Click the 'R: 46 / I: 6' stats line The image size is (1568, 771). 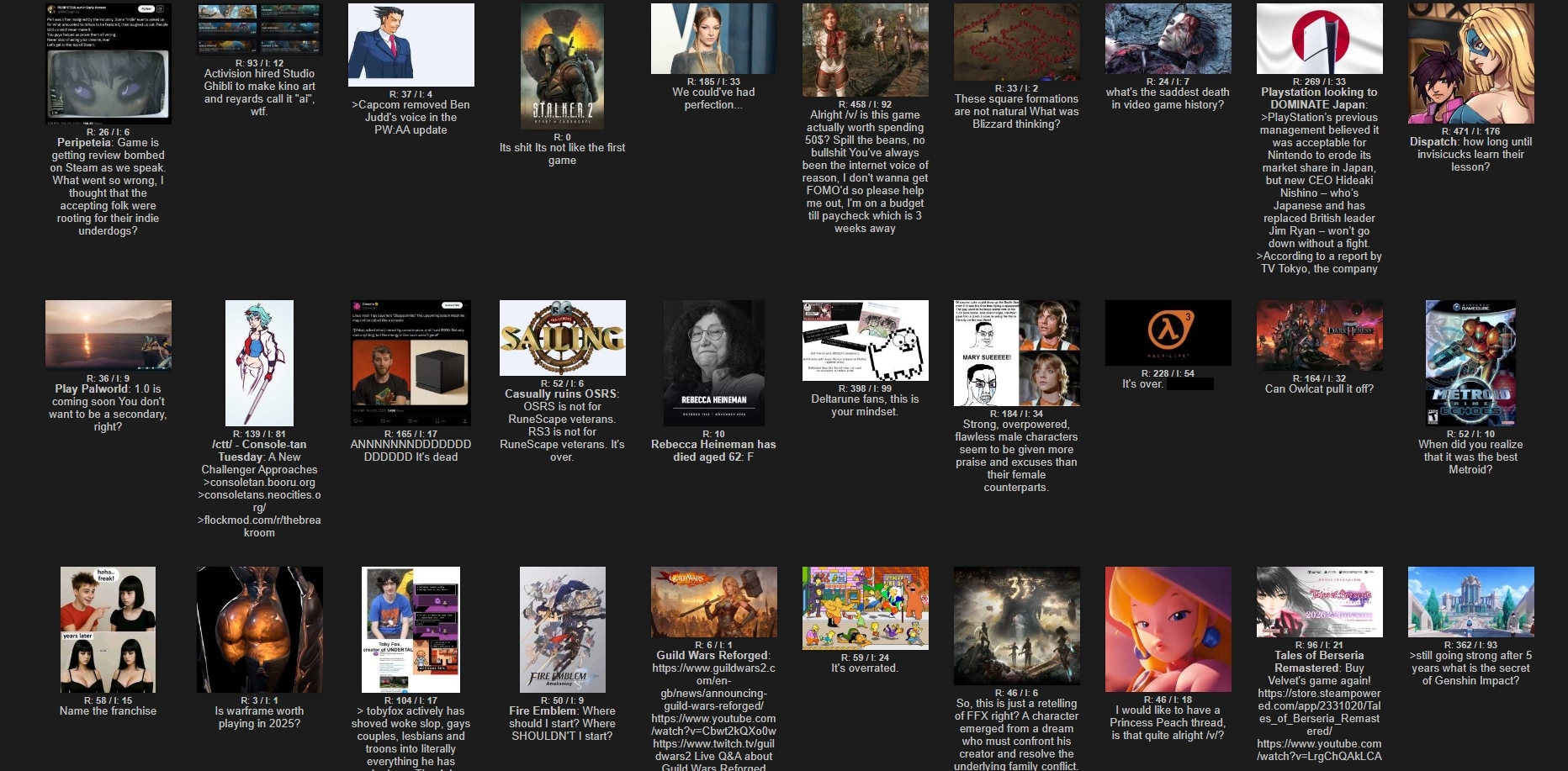pyautogui.click(x=1017, y=693)
